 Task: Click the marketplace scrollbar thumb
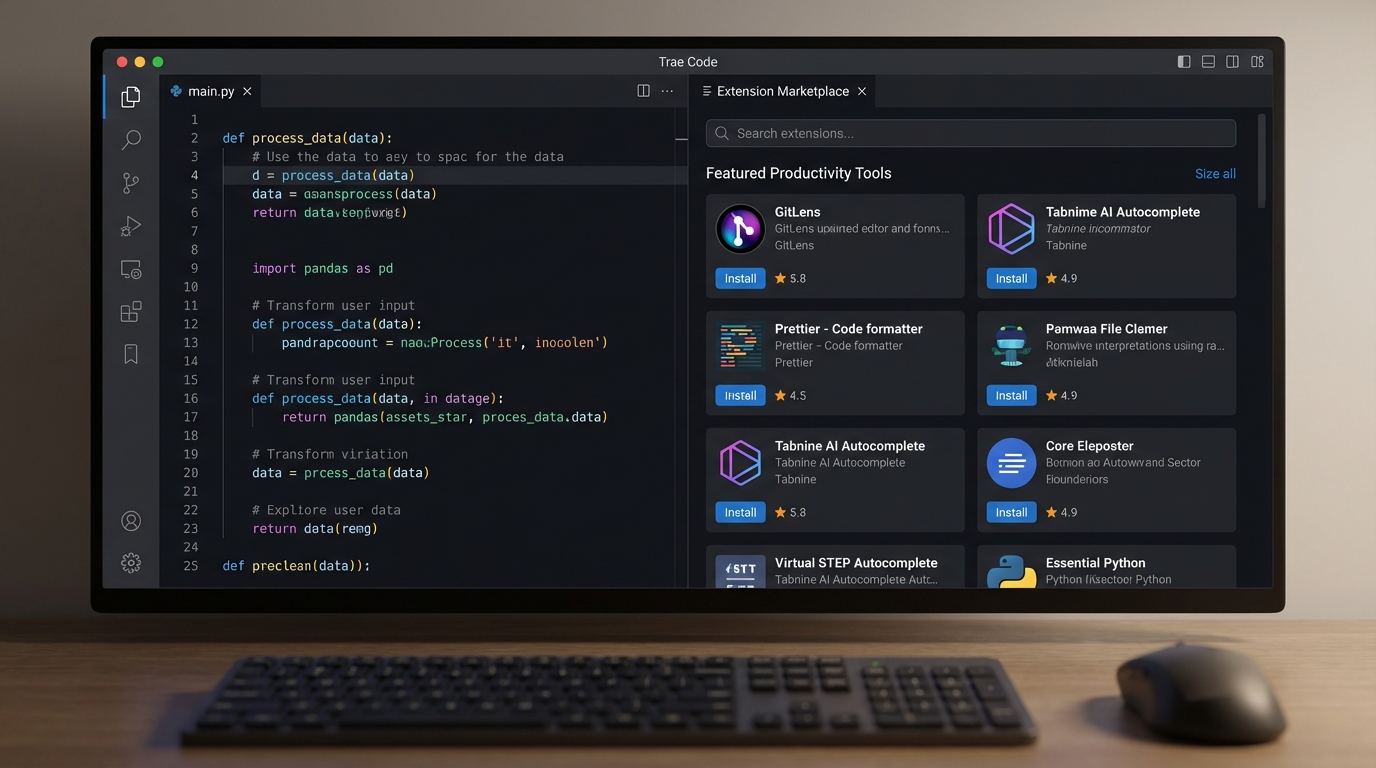tap(1261, 160)
